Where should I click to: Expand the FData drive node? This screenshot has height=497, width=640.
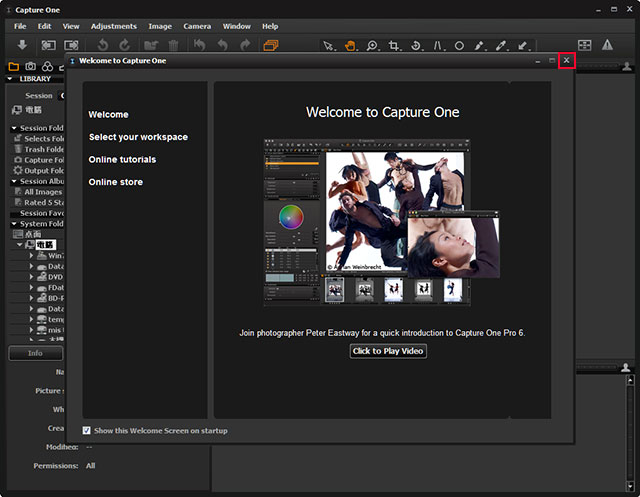[x=31, y=287]
